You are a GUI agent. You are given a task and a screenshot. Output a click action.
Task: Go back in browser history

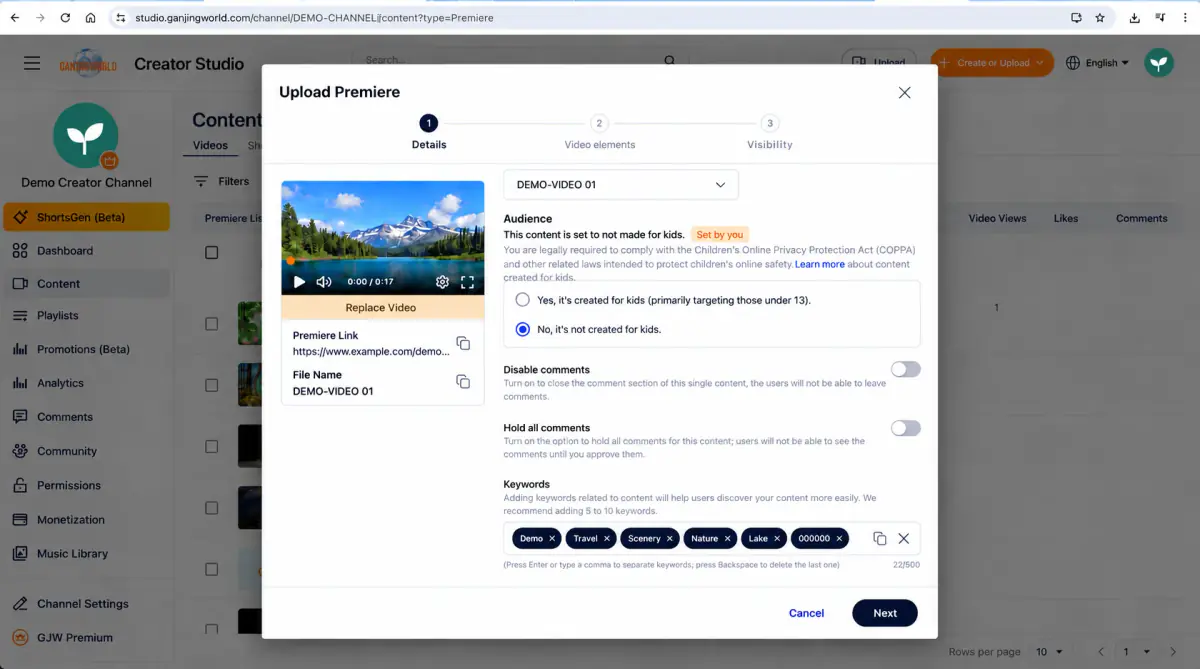click(14, 17)
